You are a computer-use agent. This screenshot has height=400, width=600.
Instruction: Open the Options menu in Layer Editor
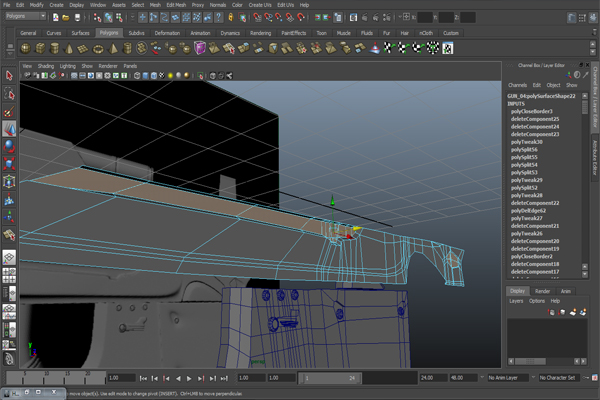click(x=536, y=301)
